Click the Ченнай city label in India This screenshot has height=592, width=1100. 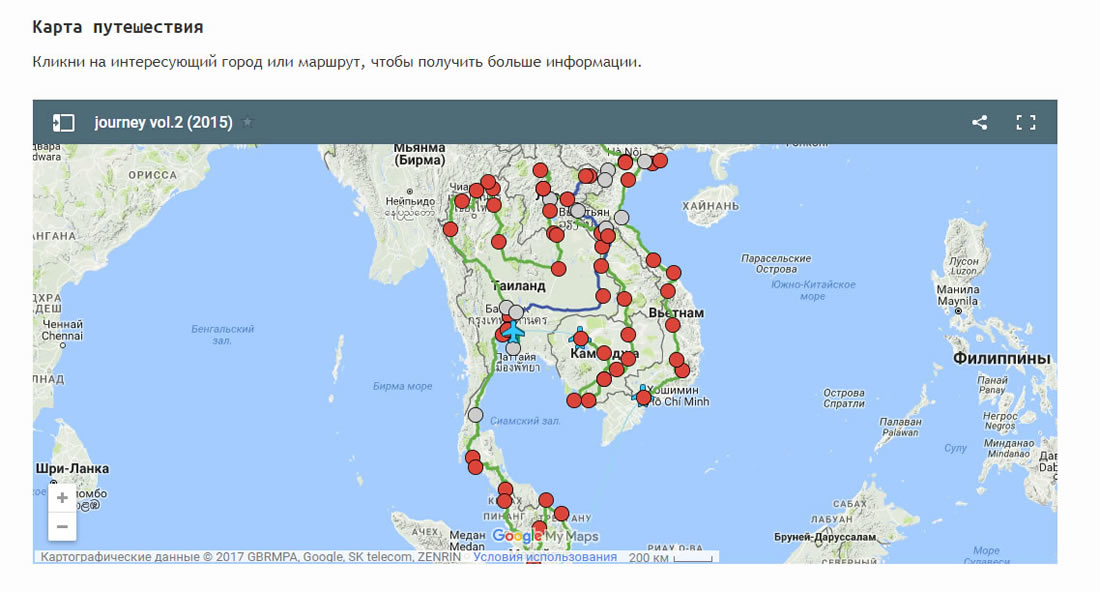61,324
